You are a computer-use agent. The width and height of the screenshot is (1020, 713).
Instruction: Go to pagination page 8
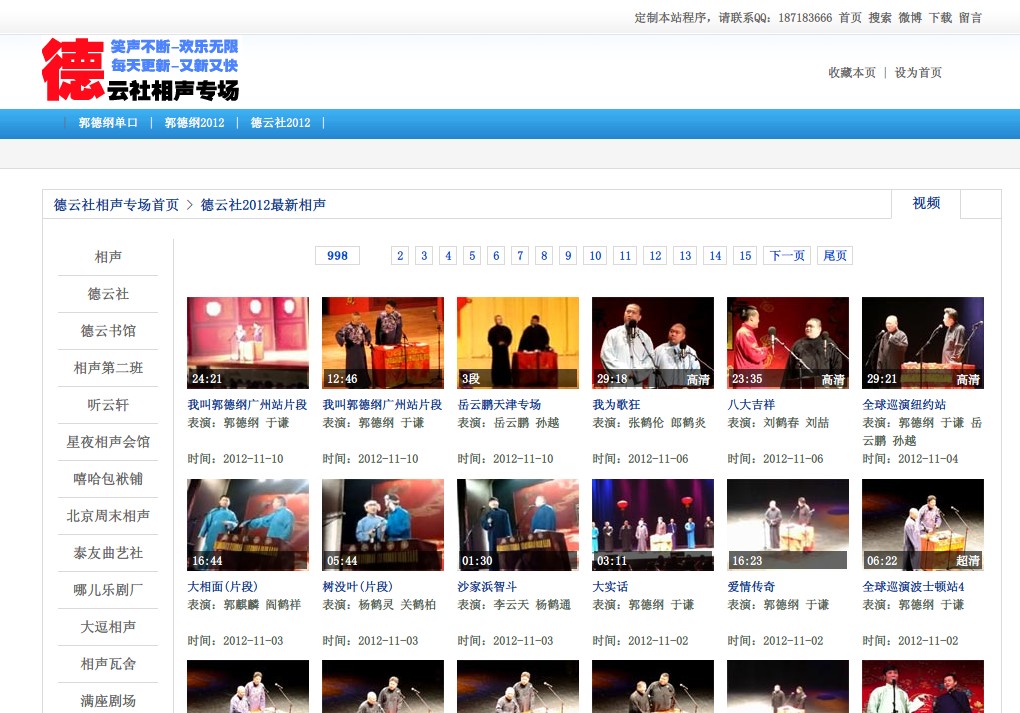coord(544,256)
